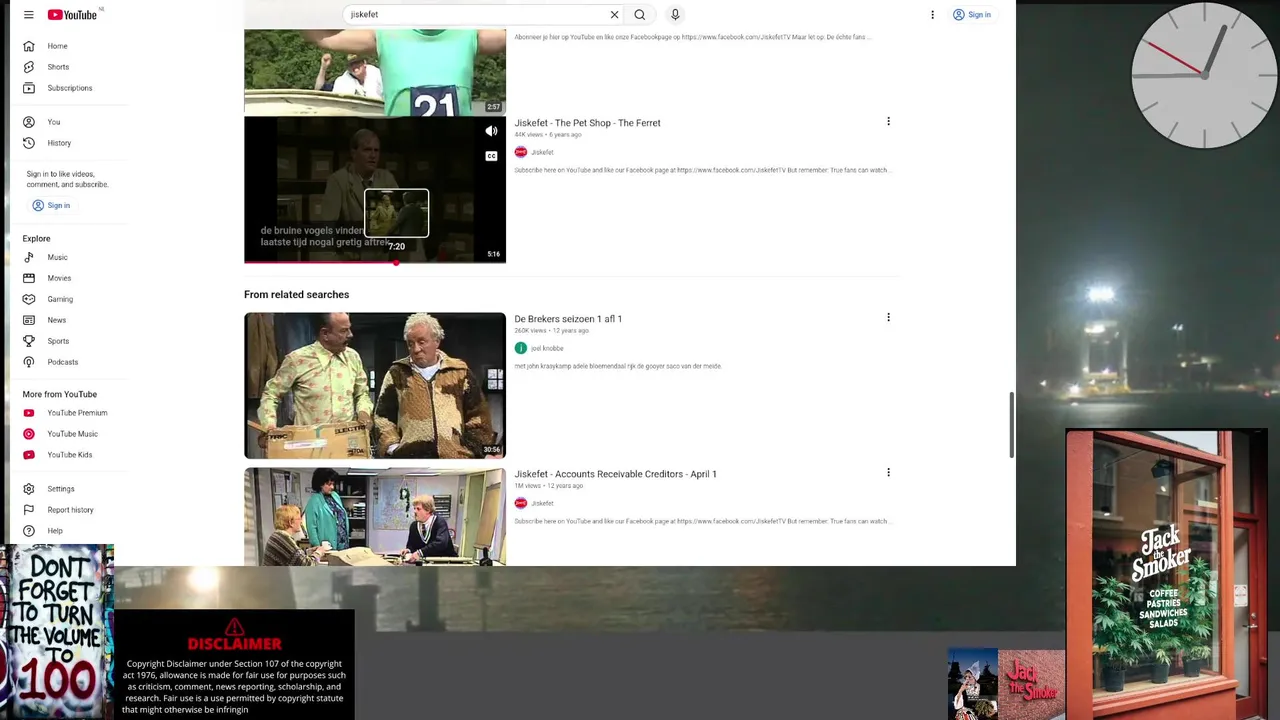Open the top-bar settings dots menu
Screen dimensions: 1280x720
[x=932, y=15]
